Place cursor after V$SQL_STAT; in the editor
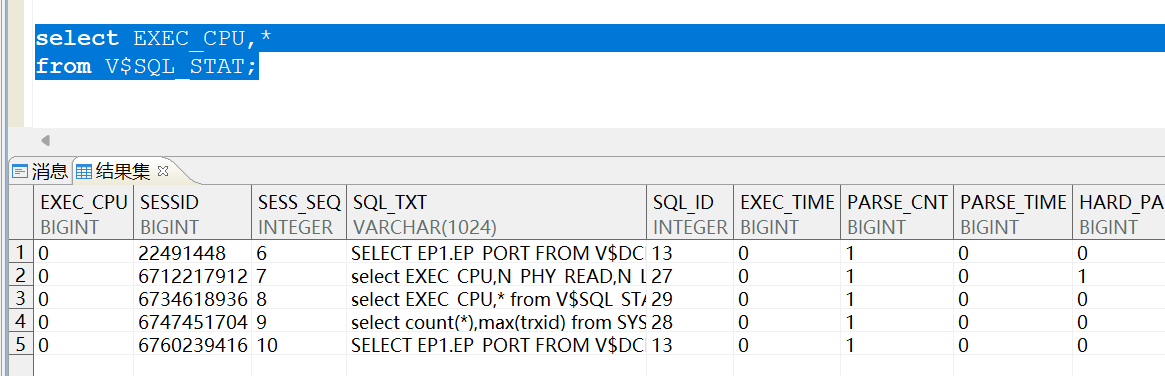Image resolution: width=1165 pixels, height=376 pixels. point(259,66)
